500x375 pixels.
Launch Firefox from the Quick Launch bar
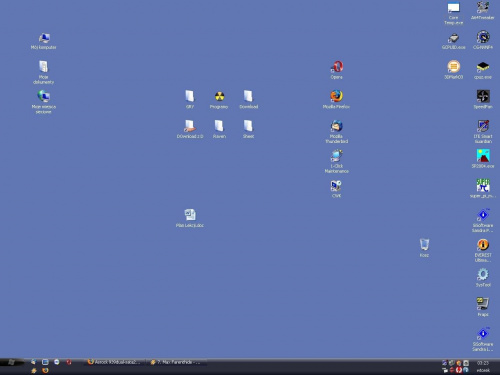(x=45, y=370)
